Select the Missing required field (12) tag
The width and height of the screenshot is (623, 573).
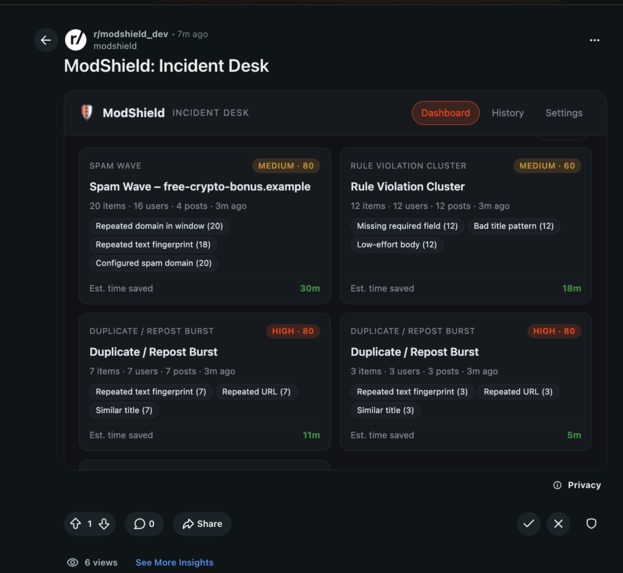407,226
